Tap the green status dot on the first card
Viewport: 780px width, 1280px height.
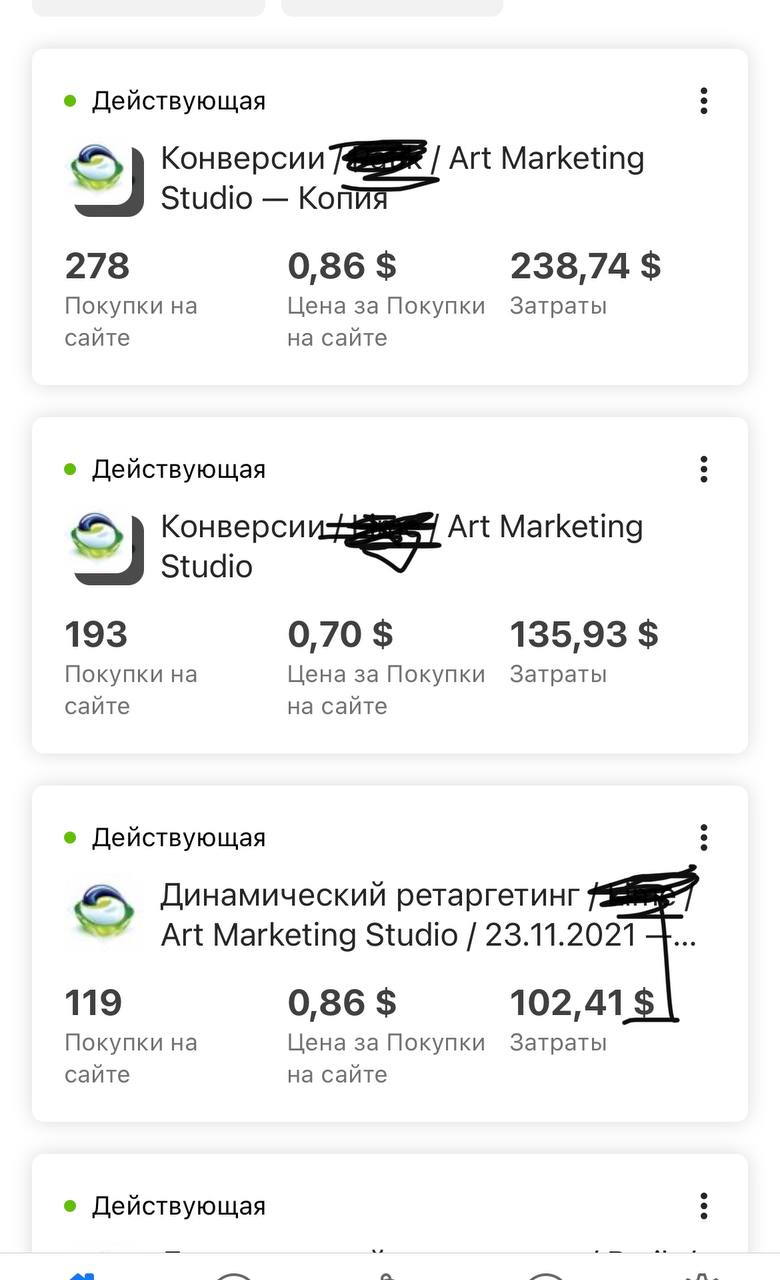pyautogui.click(x=71, y=101)
